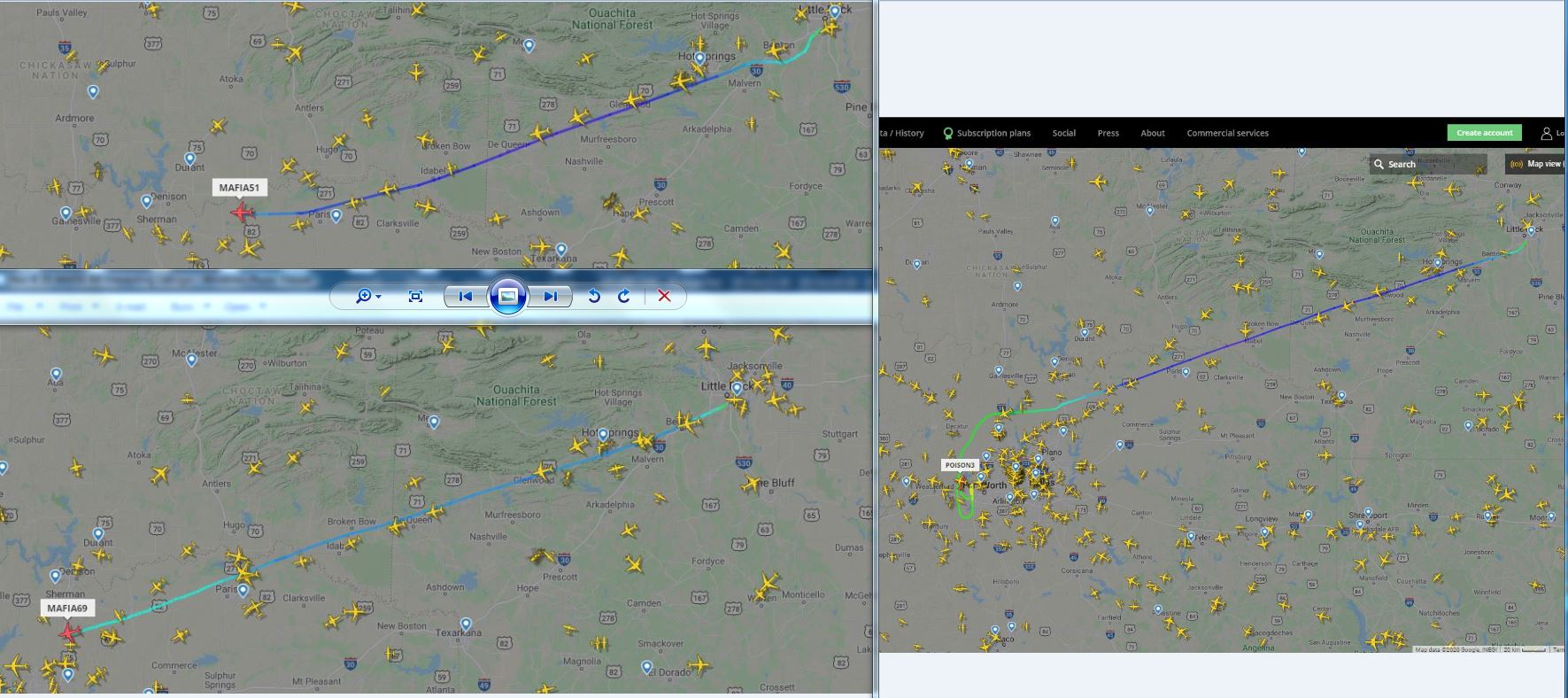
Task: Select the red MAFIA69 aircraft icon
Action: [69, 632]
